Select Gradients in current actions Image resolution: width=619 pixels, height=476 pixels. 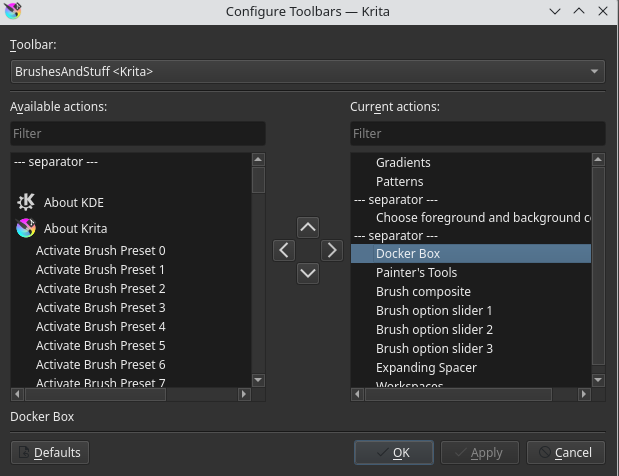(x=403, y=162)
